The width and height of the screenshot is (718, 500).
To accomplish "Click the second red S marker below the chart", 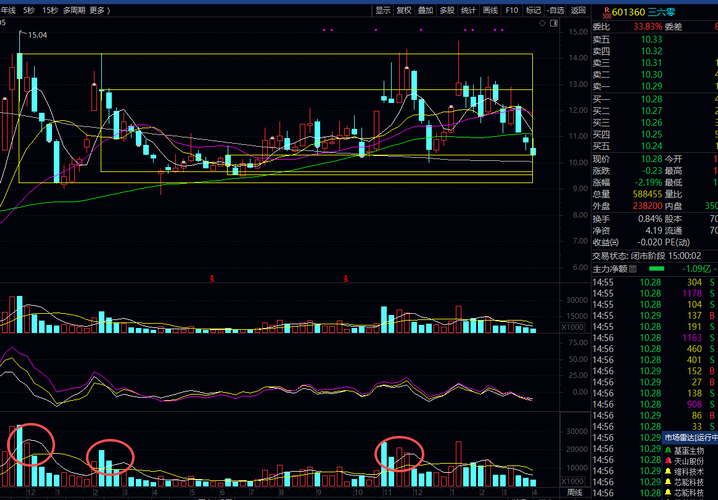I will click(346, 278).
